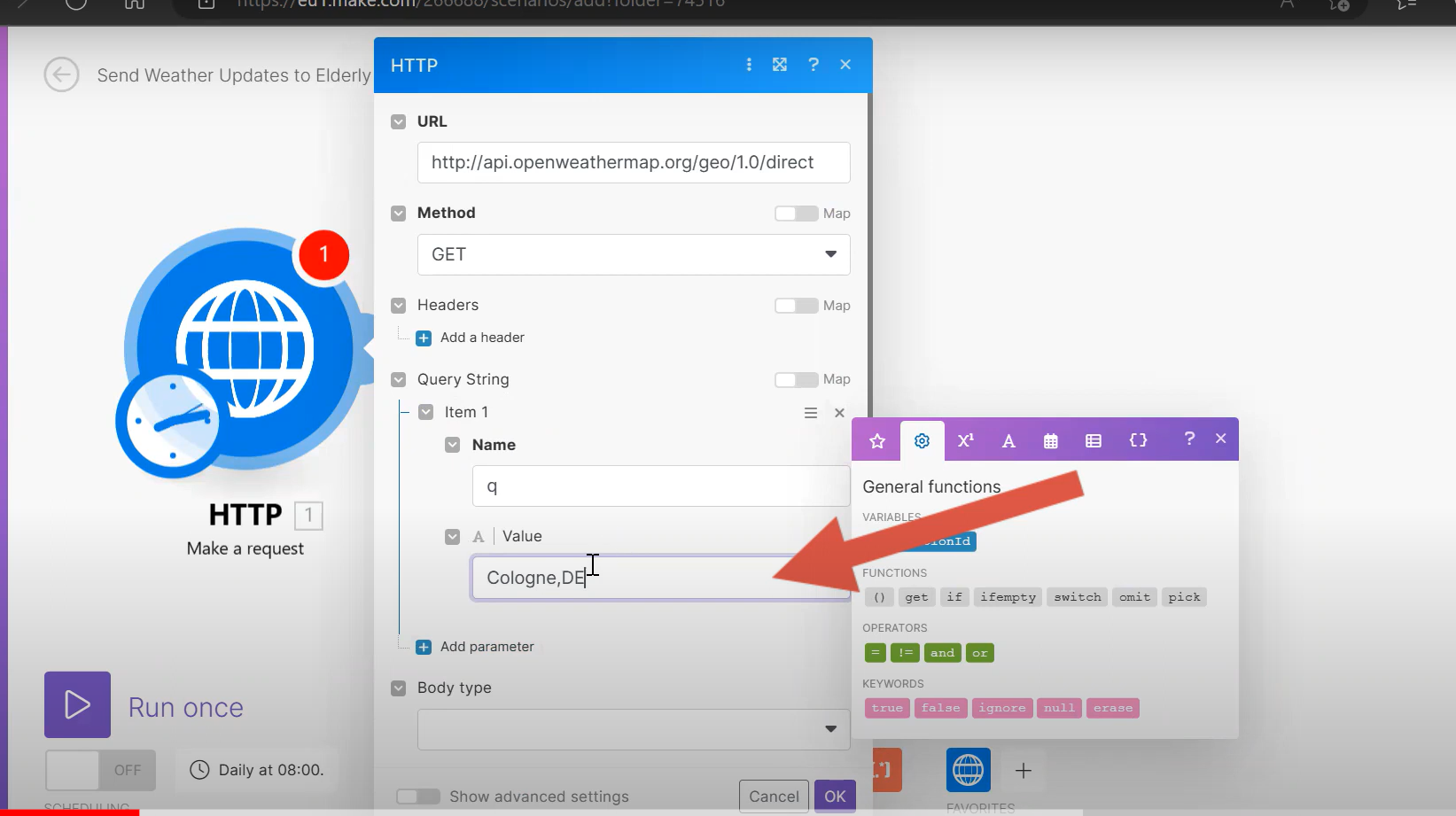Image resolution: width=1456 pixels, height=816 pixels.
Task: Toggle the Map switch for Method
Action: coord(796,214)
